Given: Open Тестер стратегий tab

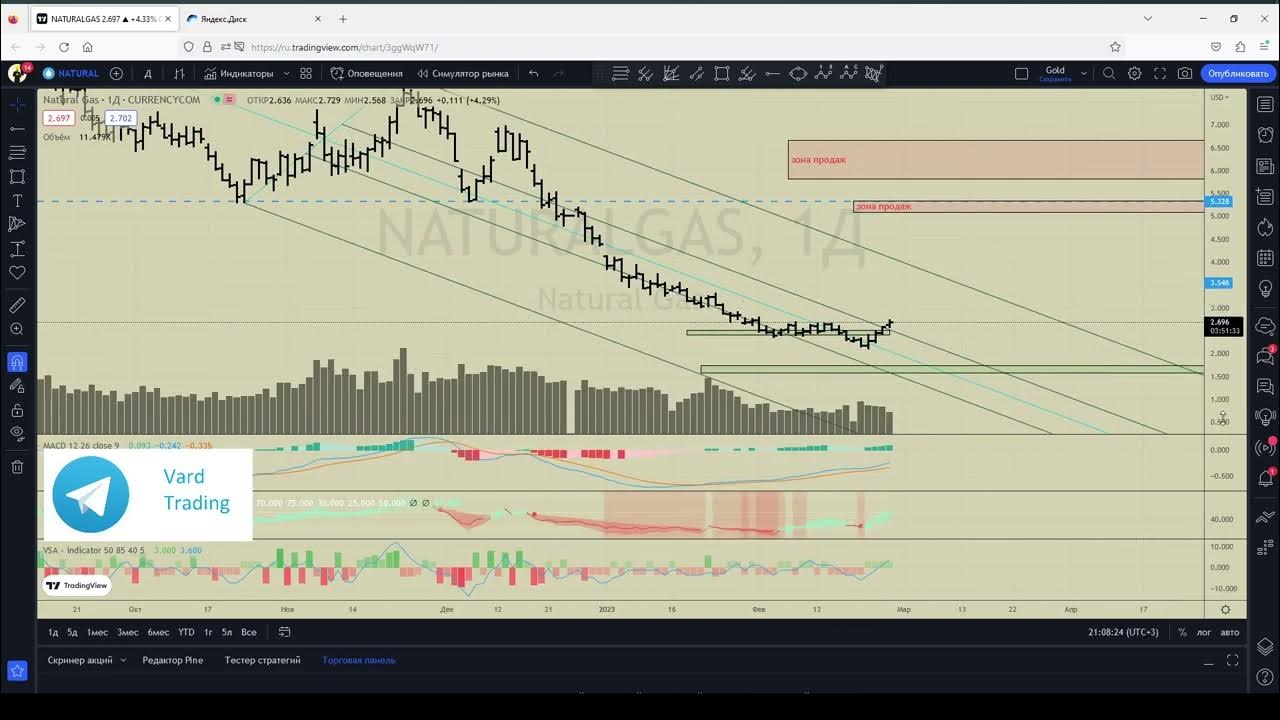Looking at the screenshot, I should coord(262,660).
